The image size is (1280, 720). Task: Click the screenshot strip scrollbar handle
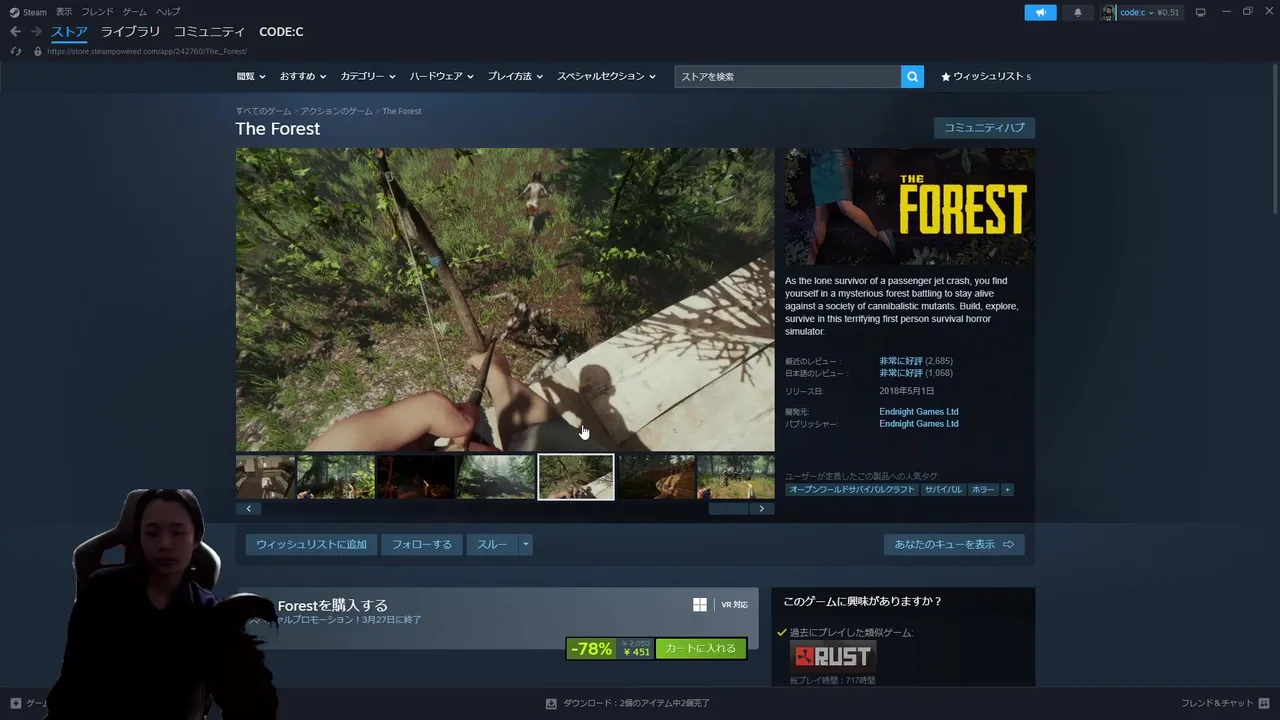coord(728,508)
